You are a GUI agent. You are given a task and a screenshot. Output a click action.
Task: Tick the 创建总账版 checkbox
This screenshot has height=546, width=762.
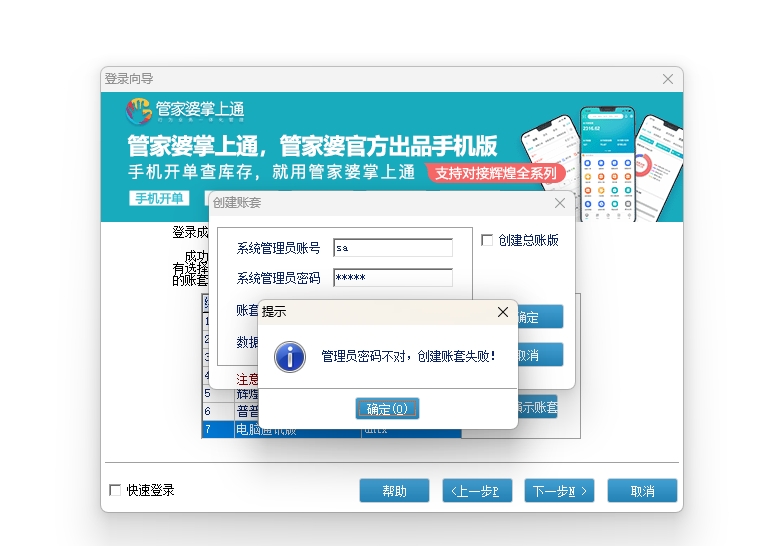point(487,240)
